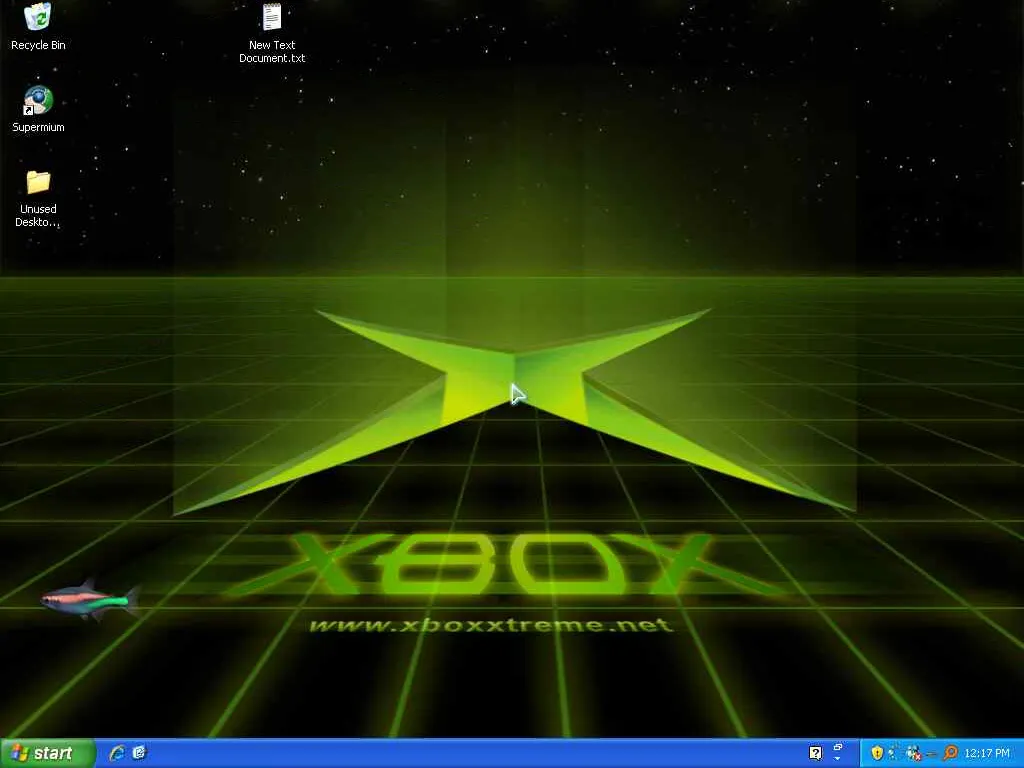
Task: Open the Start menu
Action: [48, 753]
